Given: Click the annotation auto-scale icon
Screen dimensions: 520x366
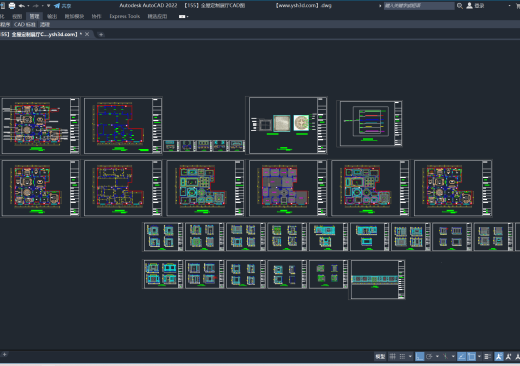Looking at the screenshot, I should (x=508, y=357).
